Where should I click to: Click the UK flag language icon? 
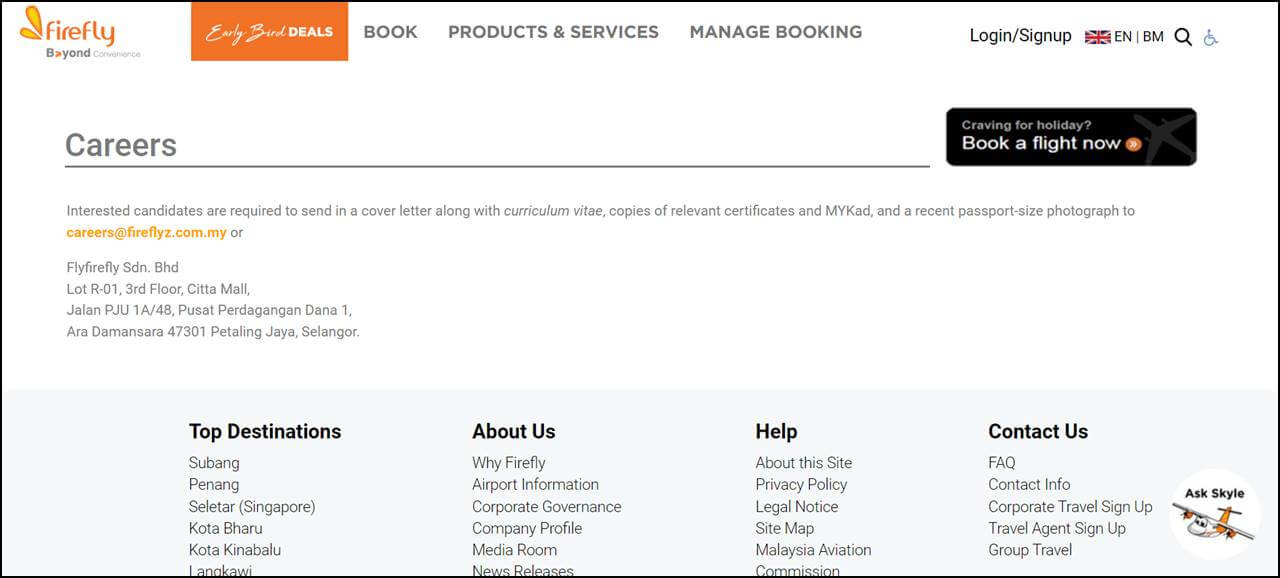(1097, 37)
